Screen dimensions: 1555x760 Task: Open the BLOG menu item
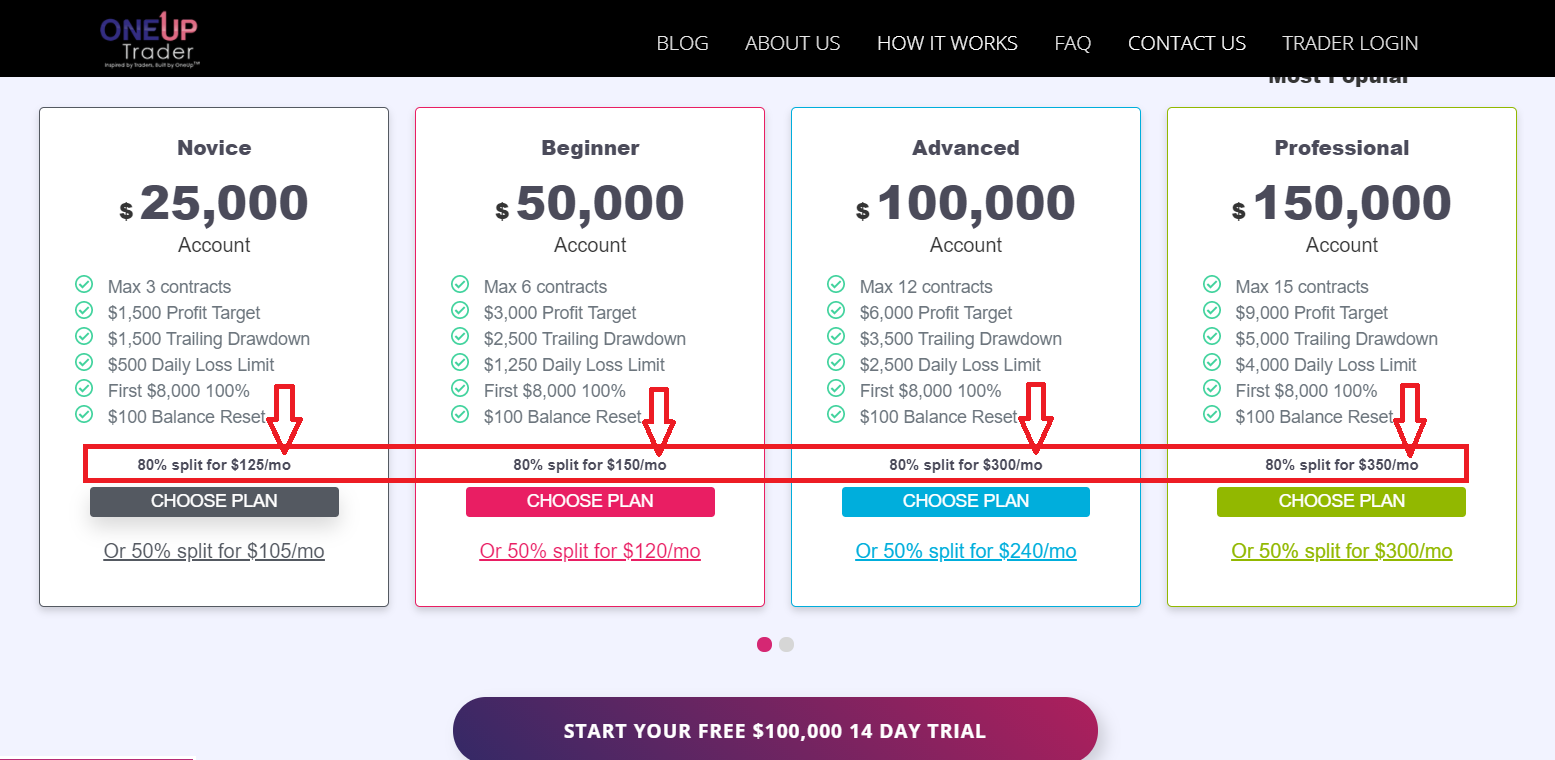tap(682, 43)
